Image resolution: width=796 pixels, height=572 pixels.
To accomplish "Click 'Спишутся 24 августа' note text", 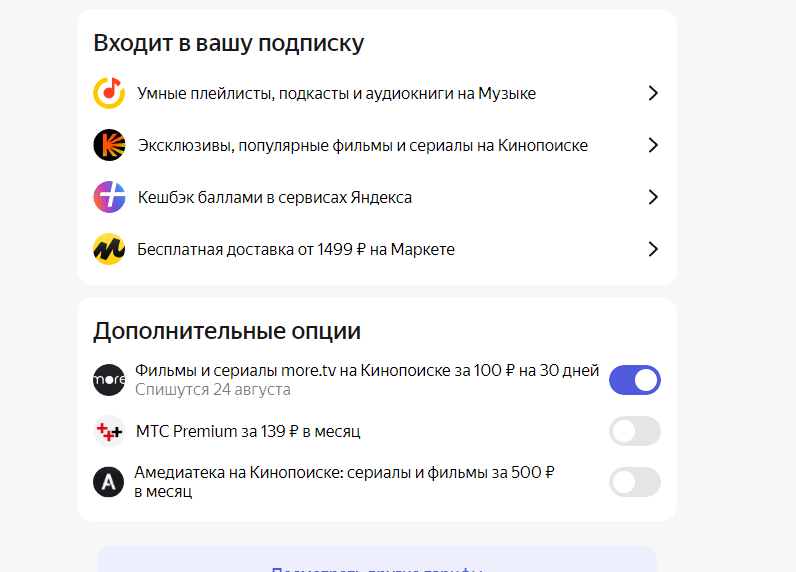I will (213, 390).
